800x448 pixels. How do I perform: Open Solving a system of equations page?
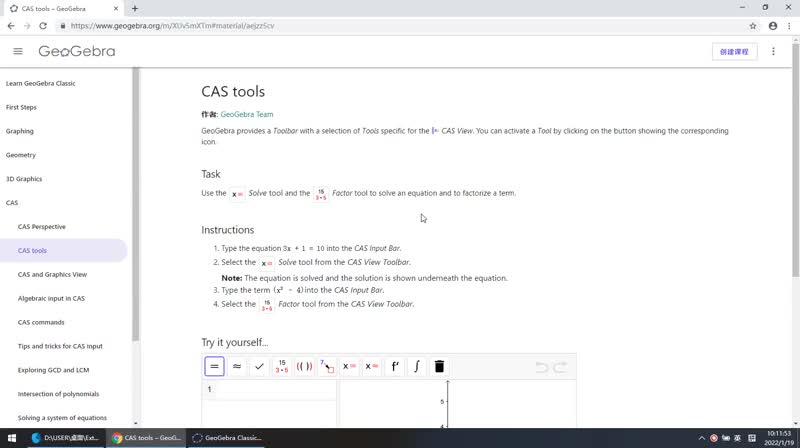coord(62,418)
